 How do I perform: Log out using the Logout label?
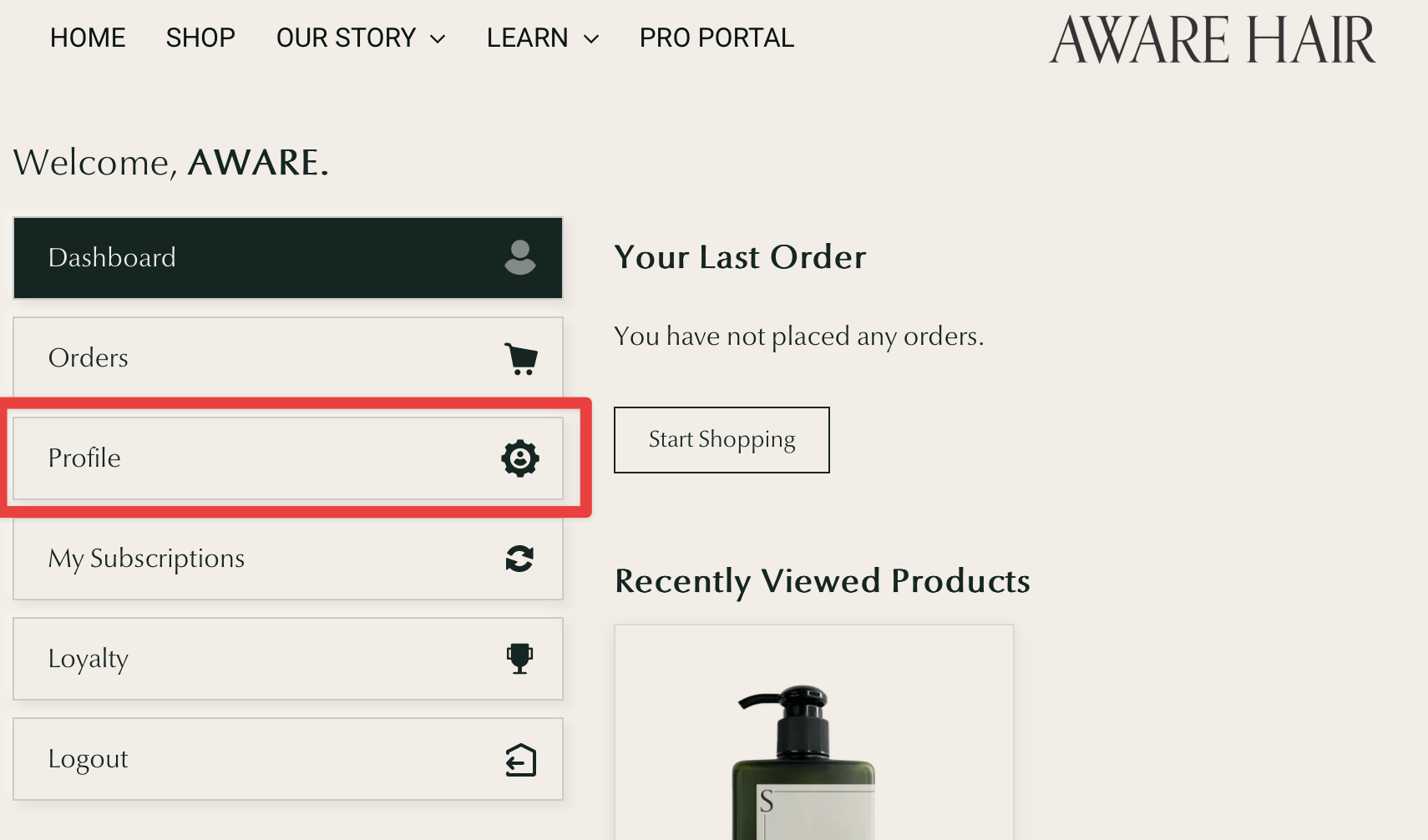[89, 759]
